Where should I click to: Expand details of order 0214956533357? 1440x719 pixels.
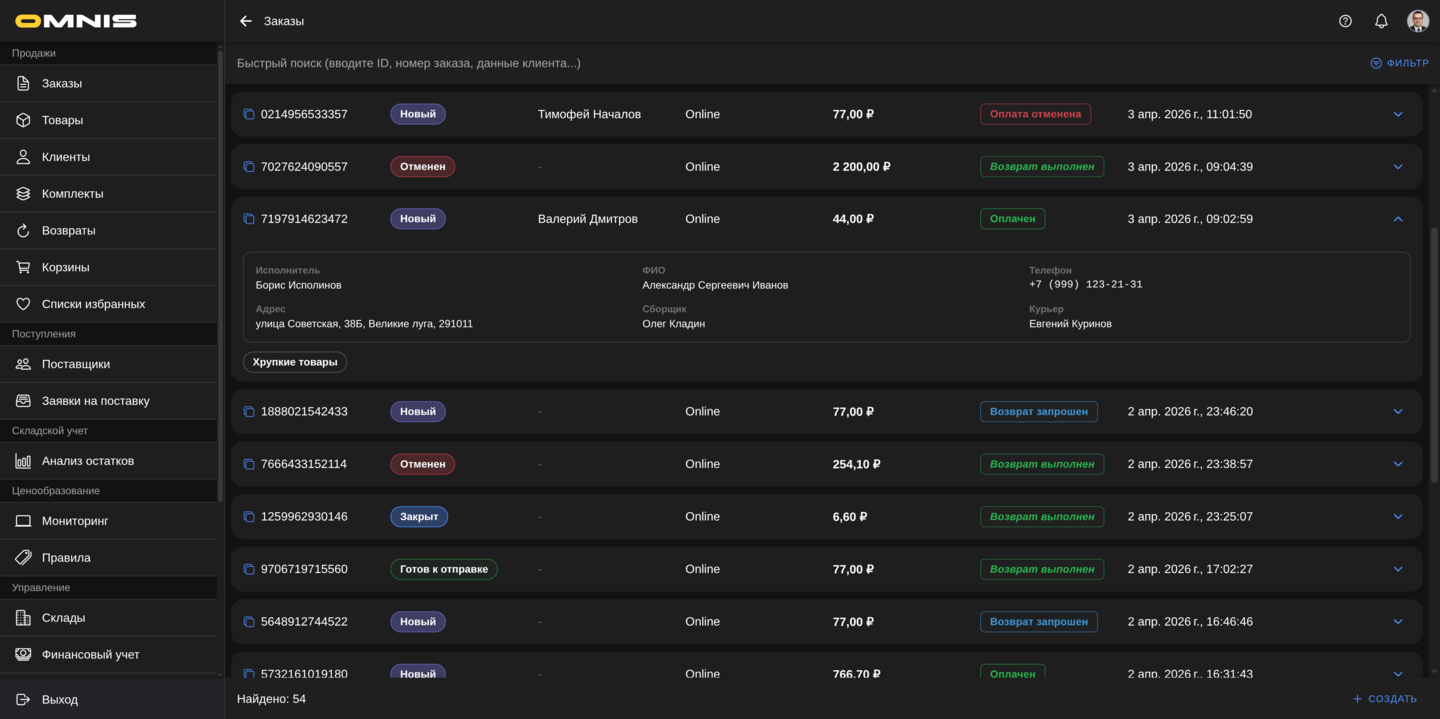pyautogui.click(x=1398, y=114)
